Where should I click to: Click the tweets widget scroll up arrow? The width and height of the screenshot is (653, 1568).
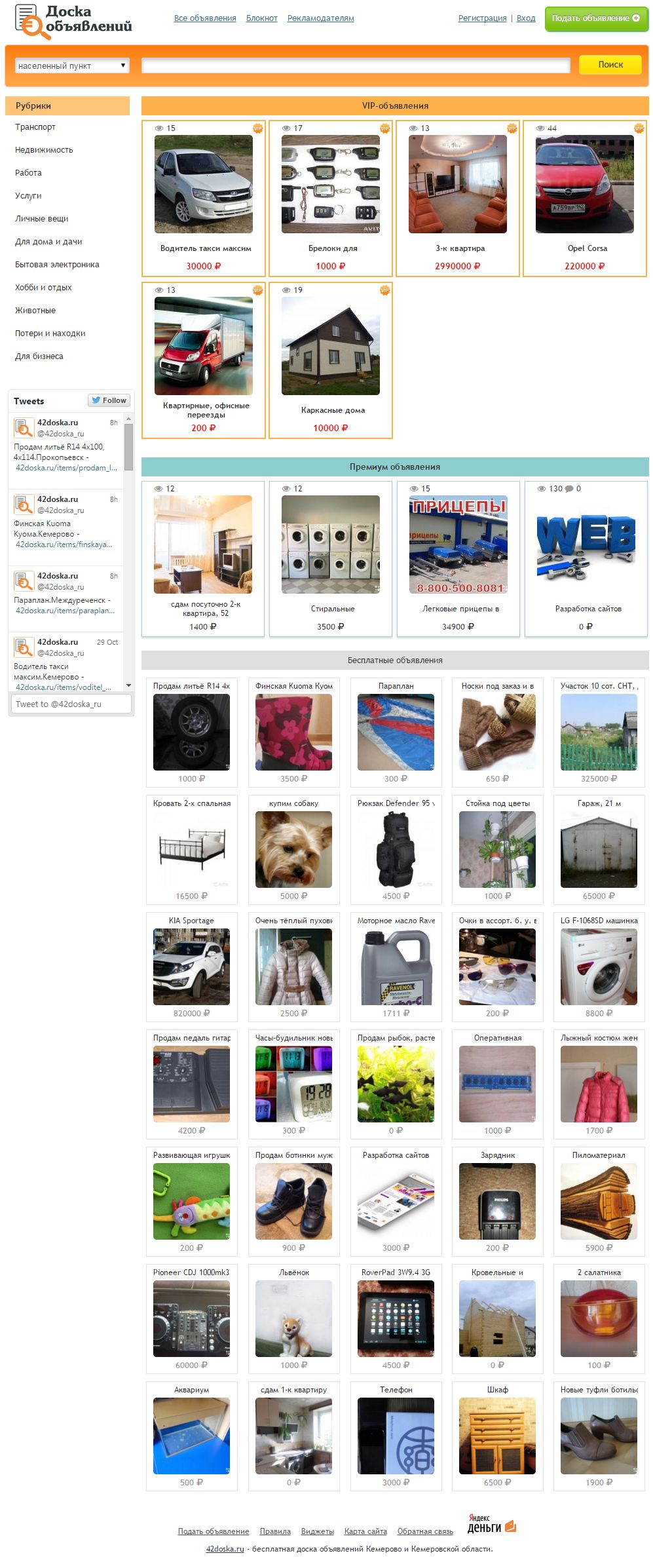(x=128, y=419)
